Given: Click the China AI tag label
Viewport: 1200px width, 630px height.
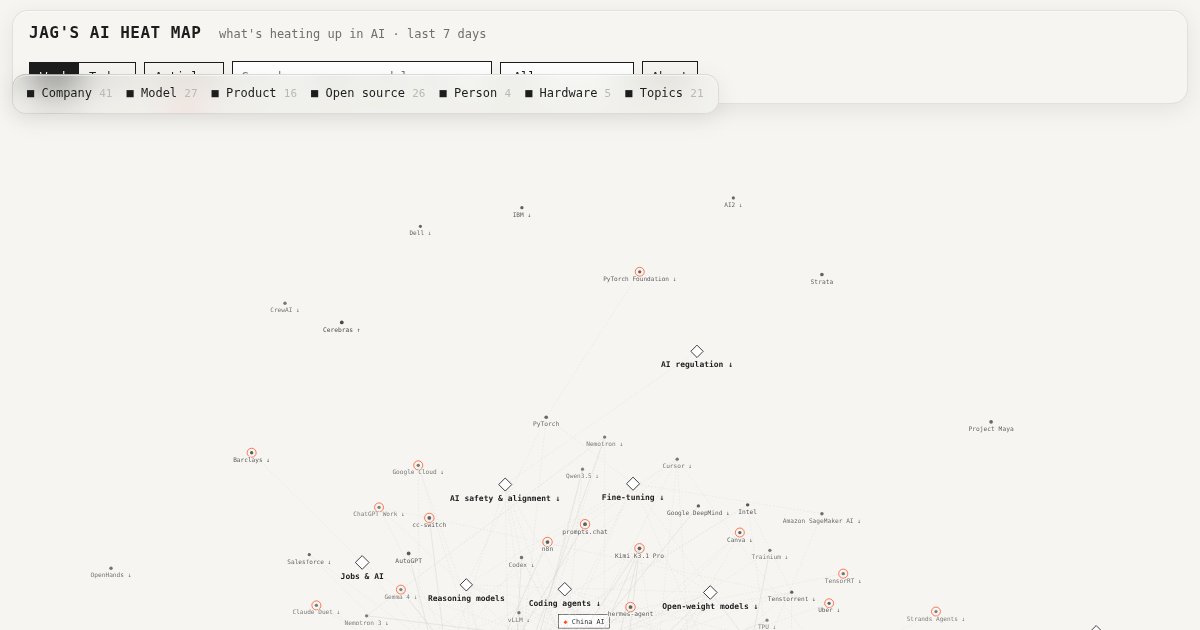Looking at the screenshot, I should pos(584,622).
